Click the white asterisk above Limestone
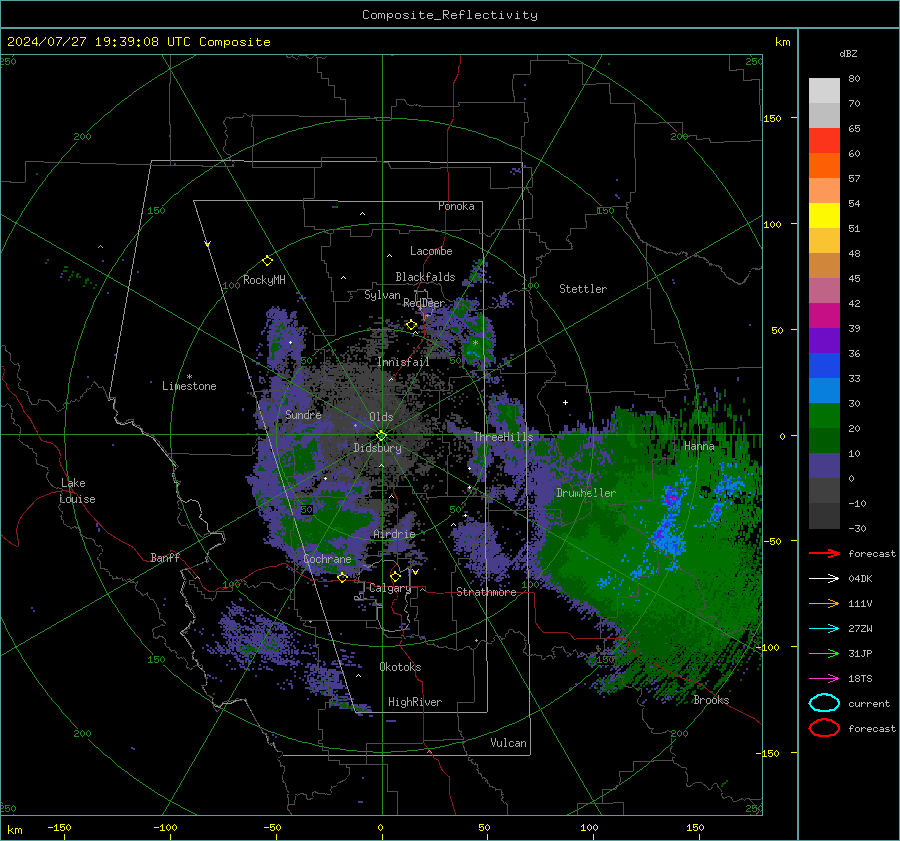The height and width of the screenshot is (841, 900). point(189,377)
